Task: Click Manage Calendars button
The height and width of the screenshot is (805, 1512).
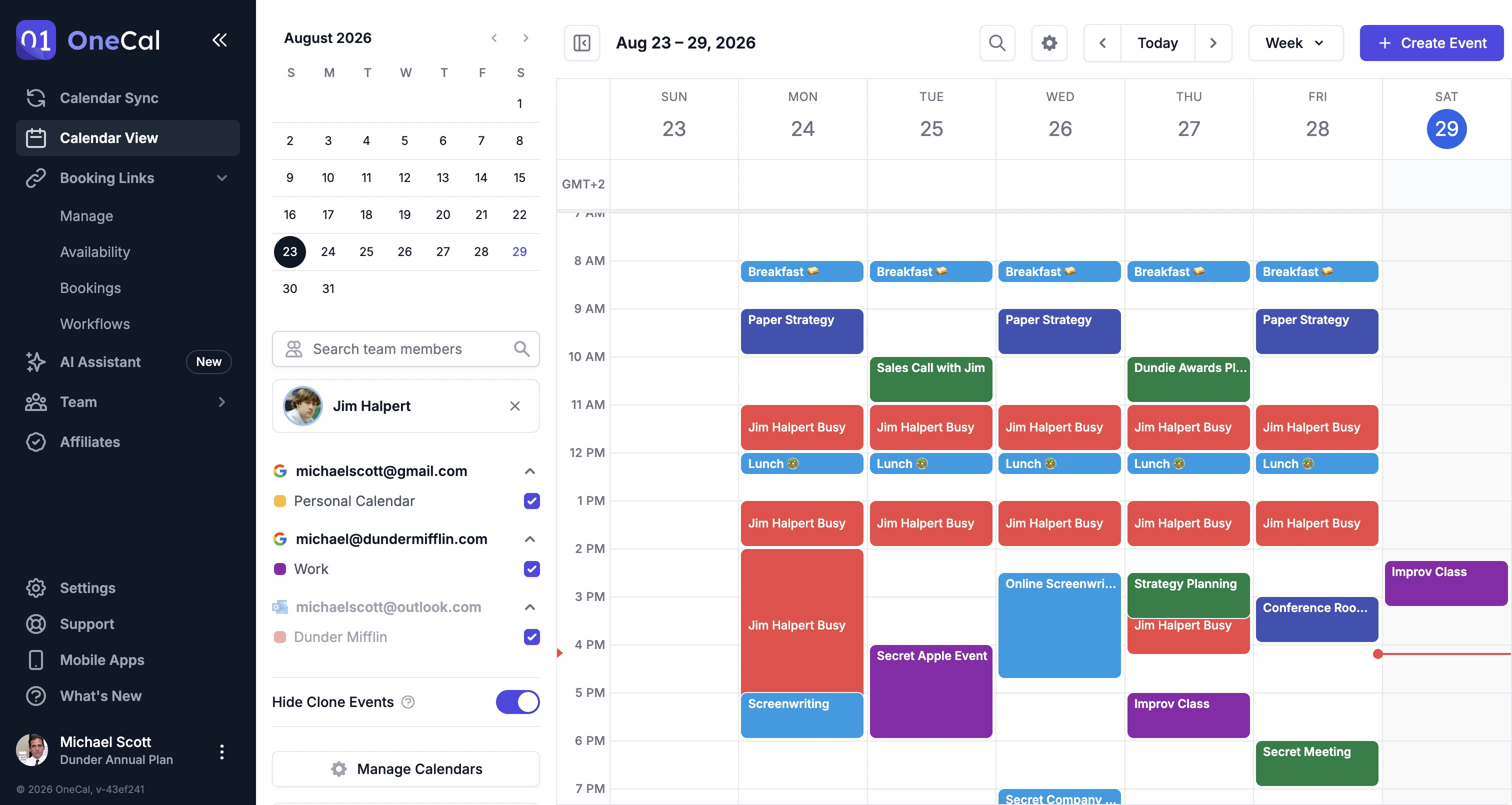Action: tap(405, 768)
